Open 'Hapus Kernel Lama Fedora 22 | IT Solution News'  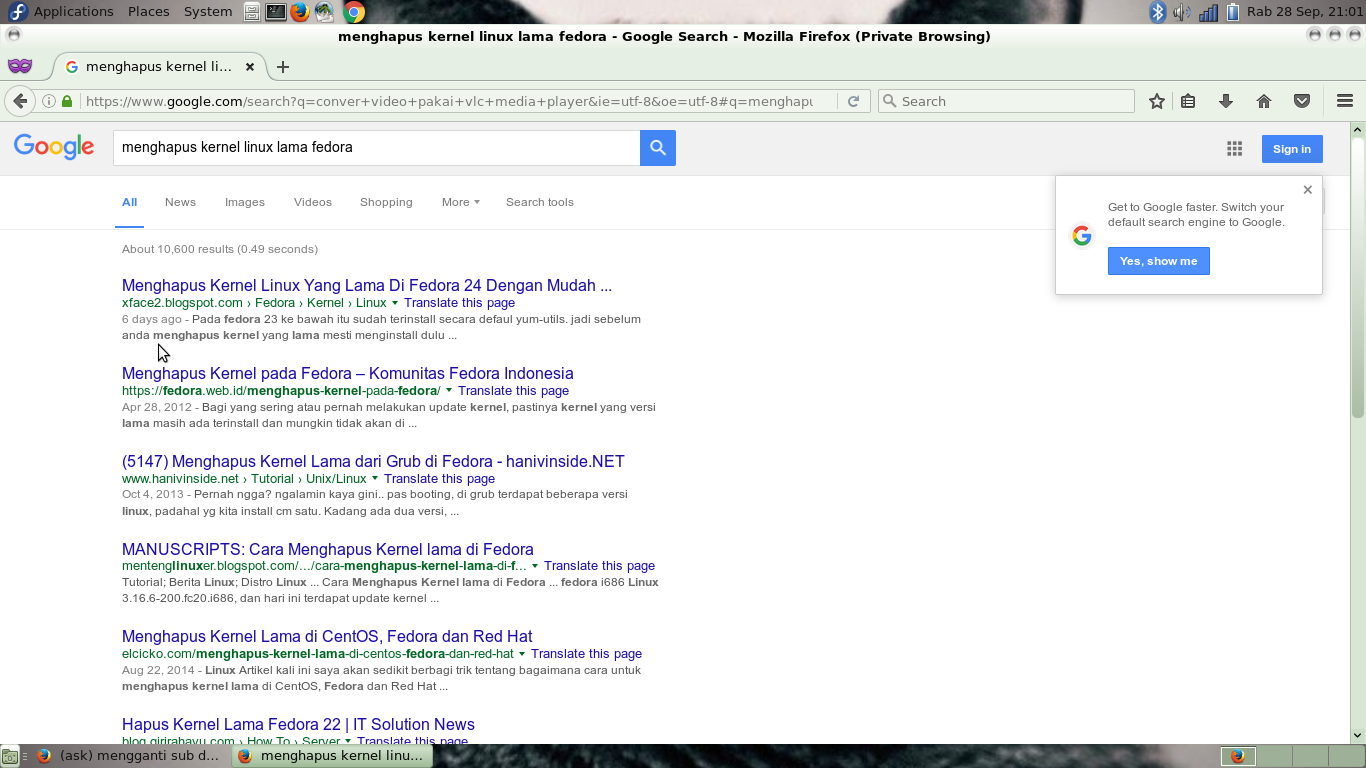coord(298,724)
